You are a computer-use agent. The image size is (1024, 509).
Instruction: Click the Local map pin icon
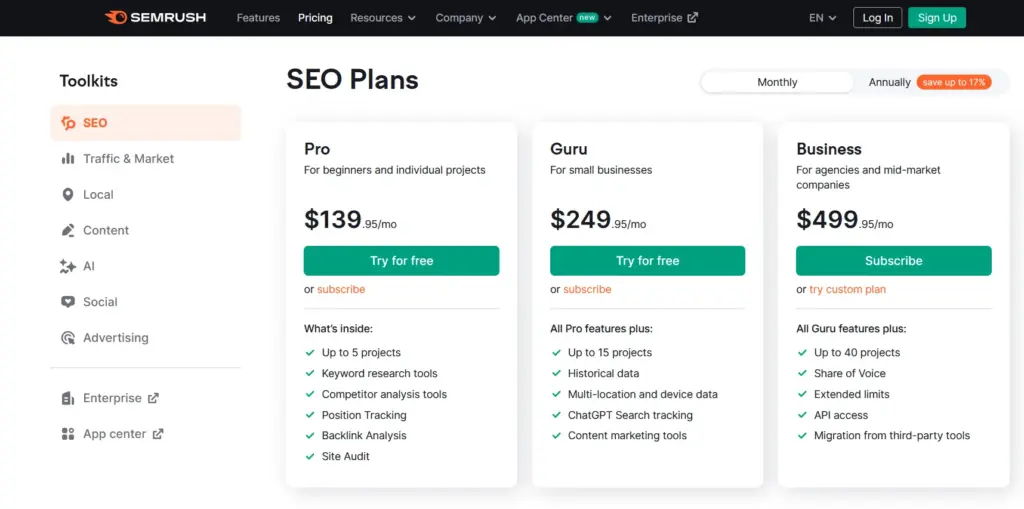click(68, 195)
